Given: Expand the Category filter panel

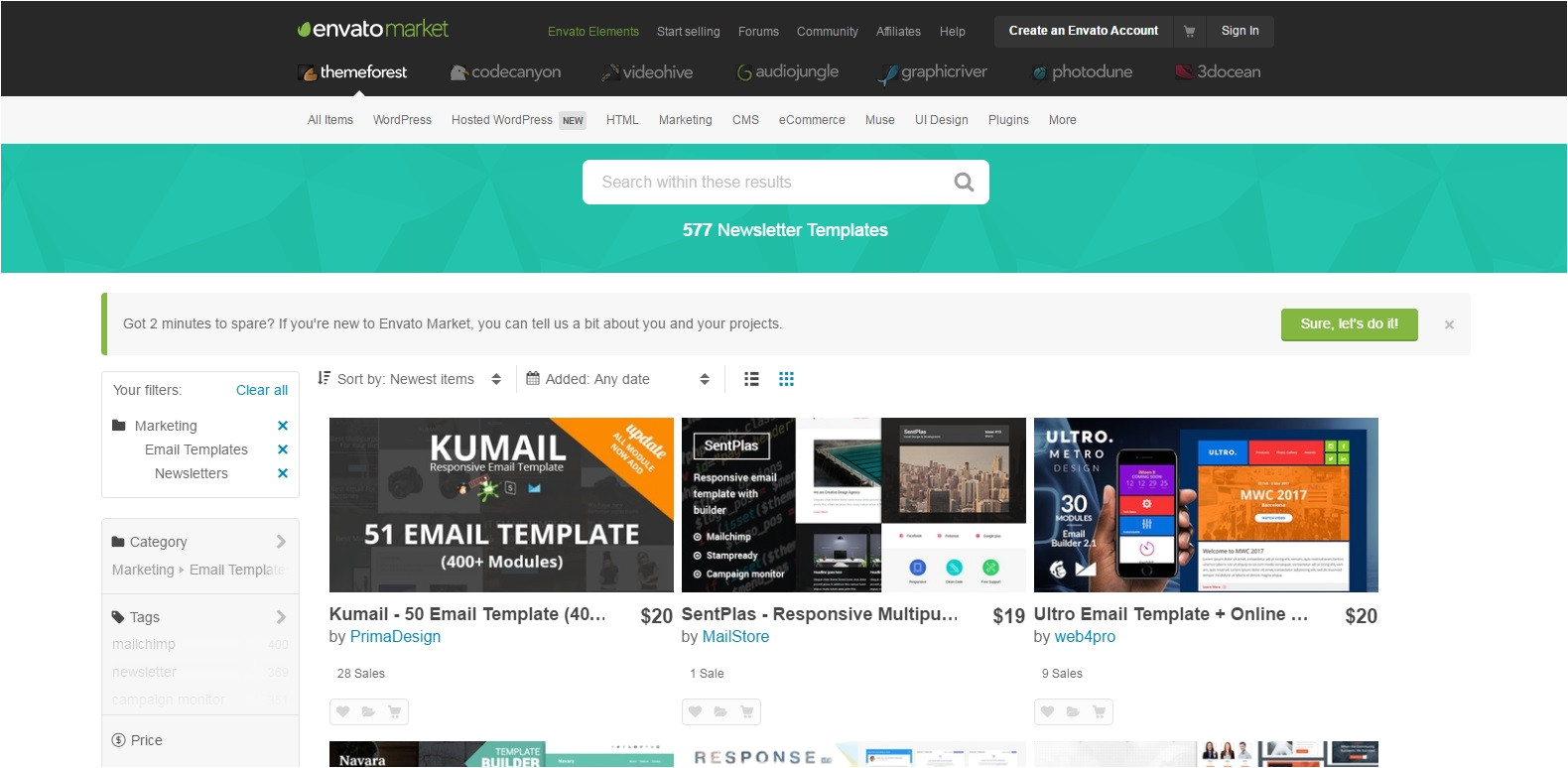Looking at the screenshot, I should [x=199, y=542].
